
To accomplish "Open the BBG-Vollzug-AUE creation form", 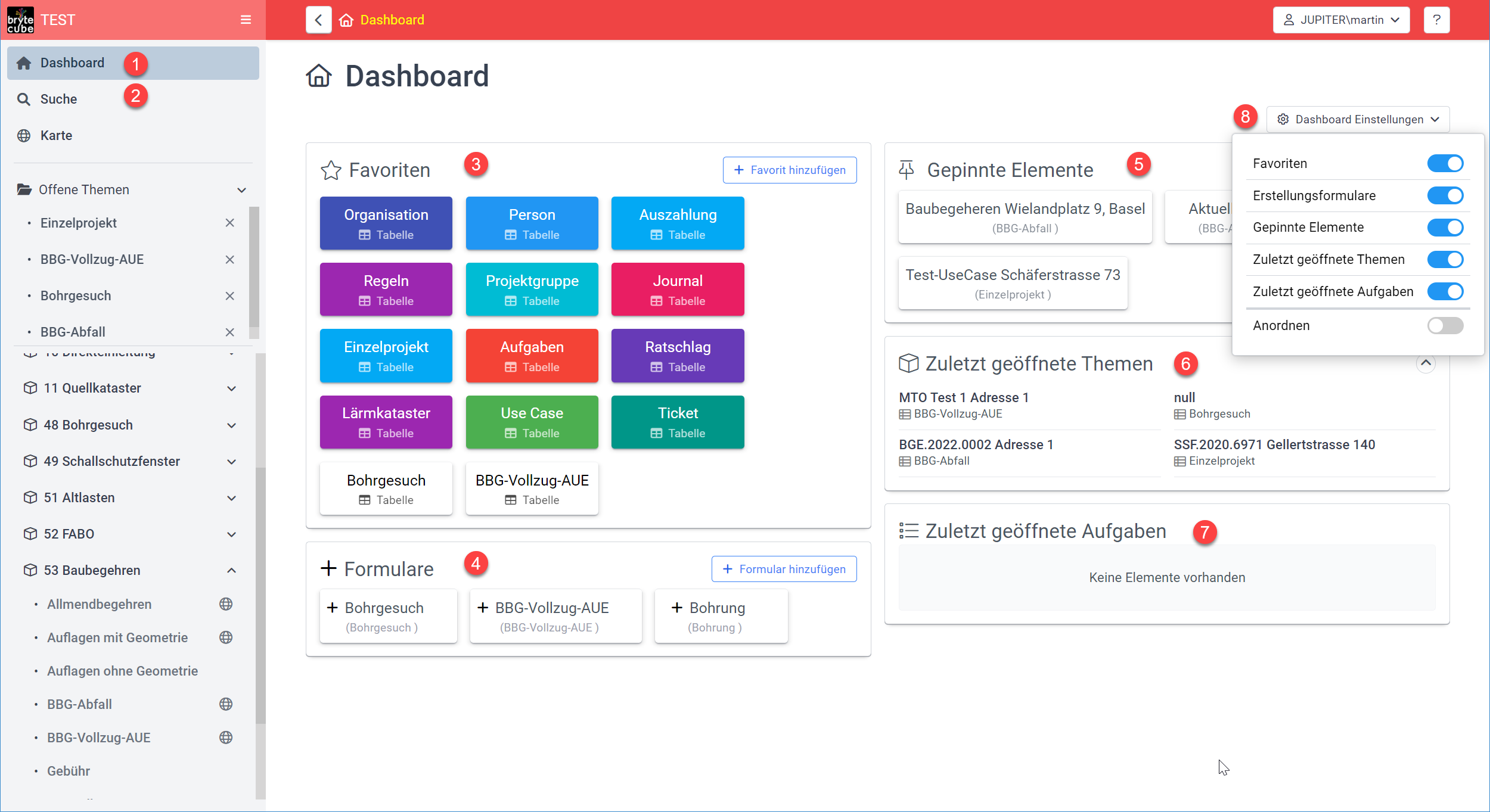I will (555, 617).
